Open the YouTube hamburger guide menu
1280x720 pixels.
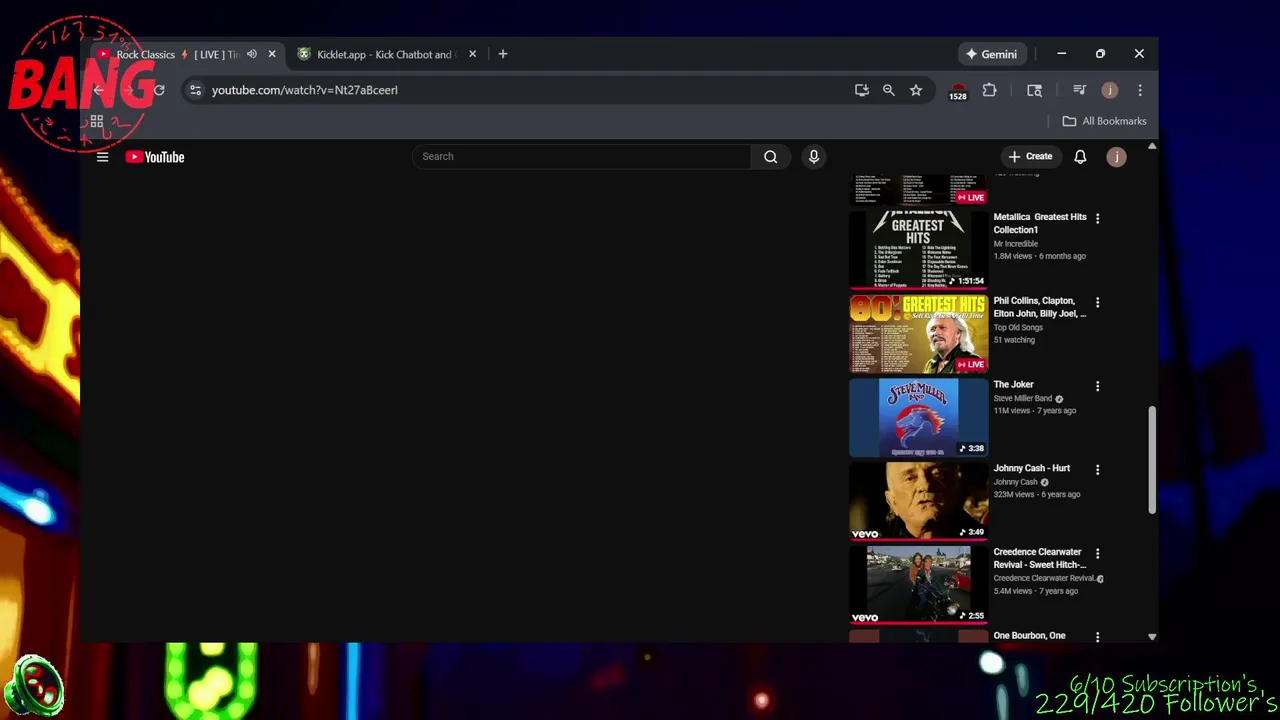(x=102, y=157)
